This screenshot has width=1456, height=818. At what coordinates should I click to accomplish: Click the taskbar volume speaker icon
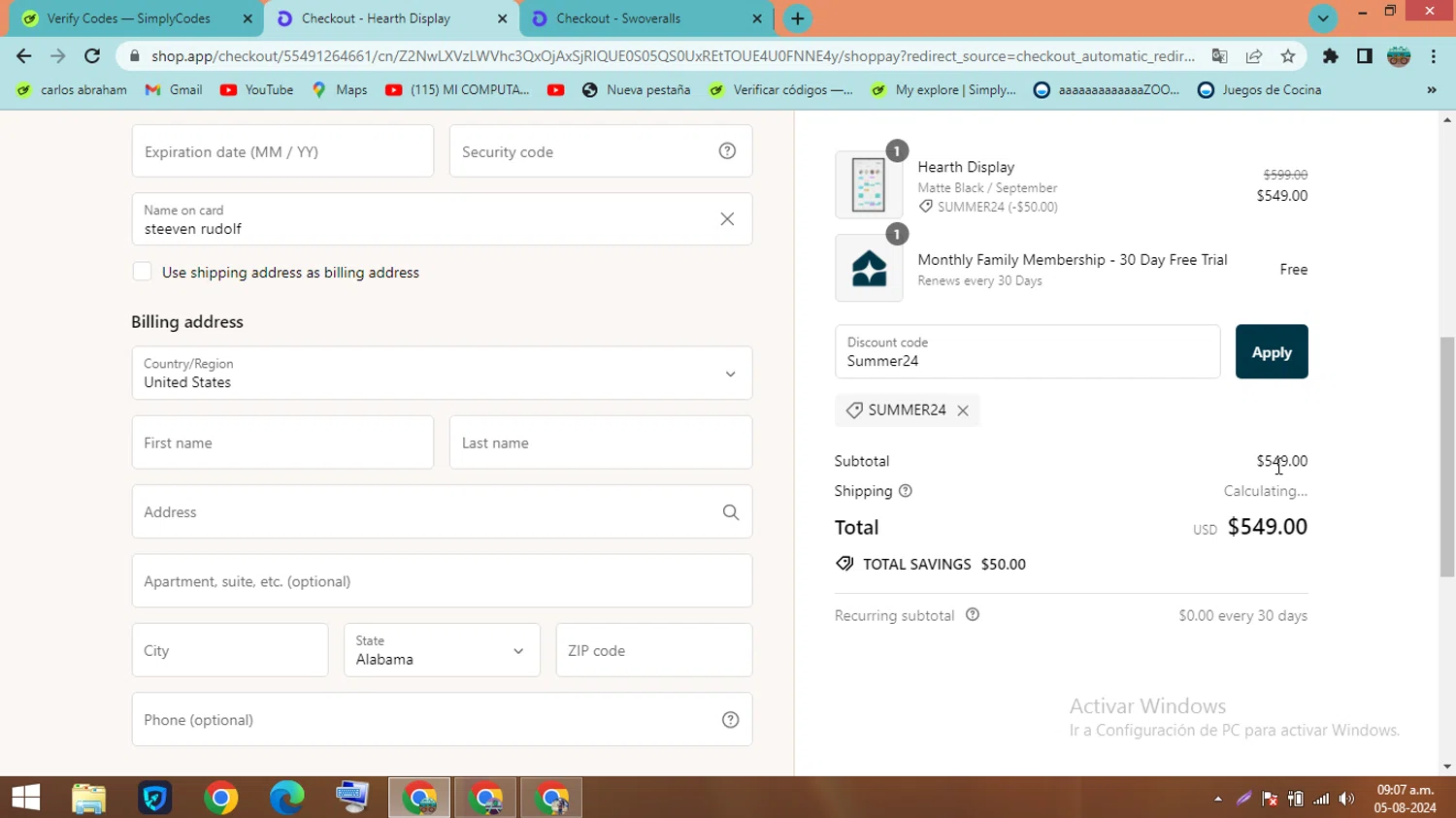tap(1346, 799)
